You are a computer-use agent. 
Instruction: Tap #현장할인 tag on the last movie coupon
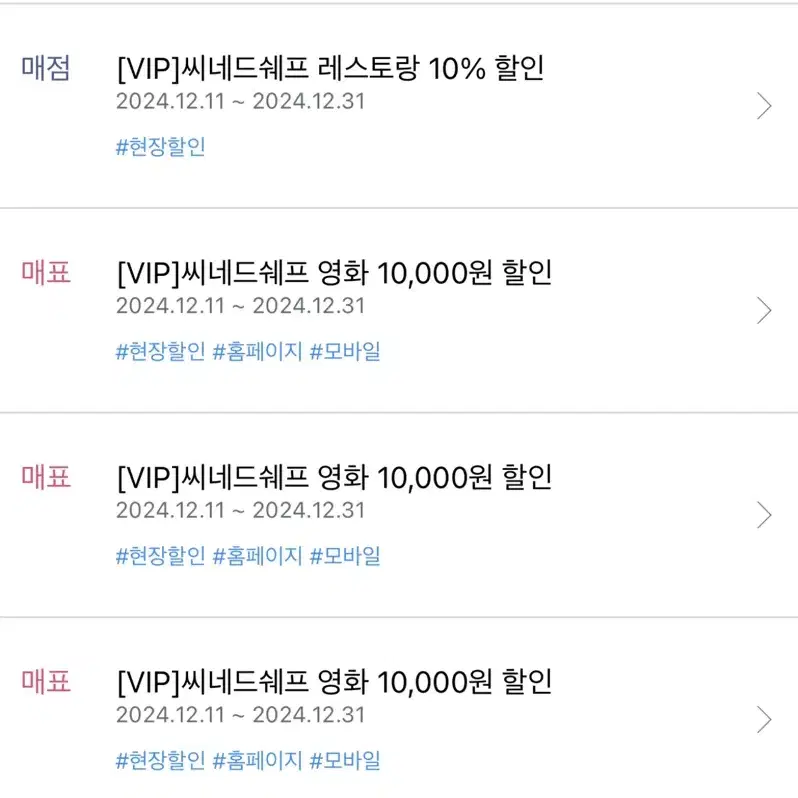tap(160, 761)
